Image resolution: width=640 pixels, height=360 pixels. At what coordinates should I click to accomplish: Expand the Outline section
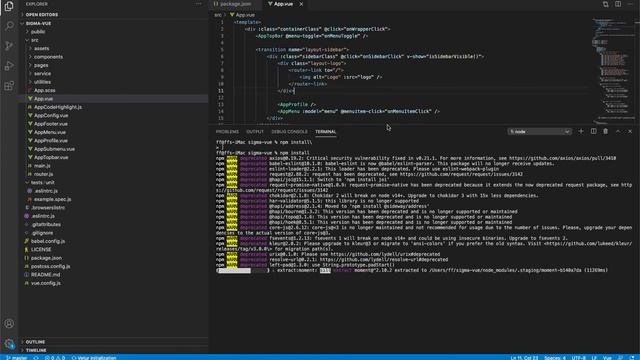(x=36, y=342)
